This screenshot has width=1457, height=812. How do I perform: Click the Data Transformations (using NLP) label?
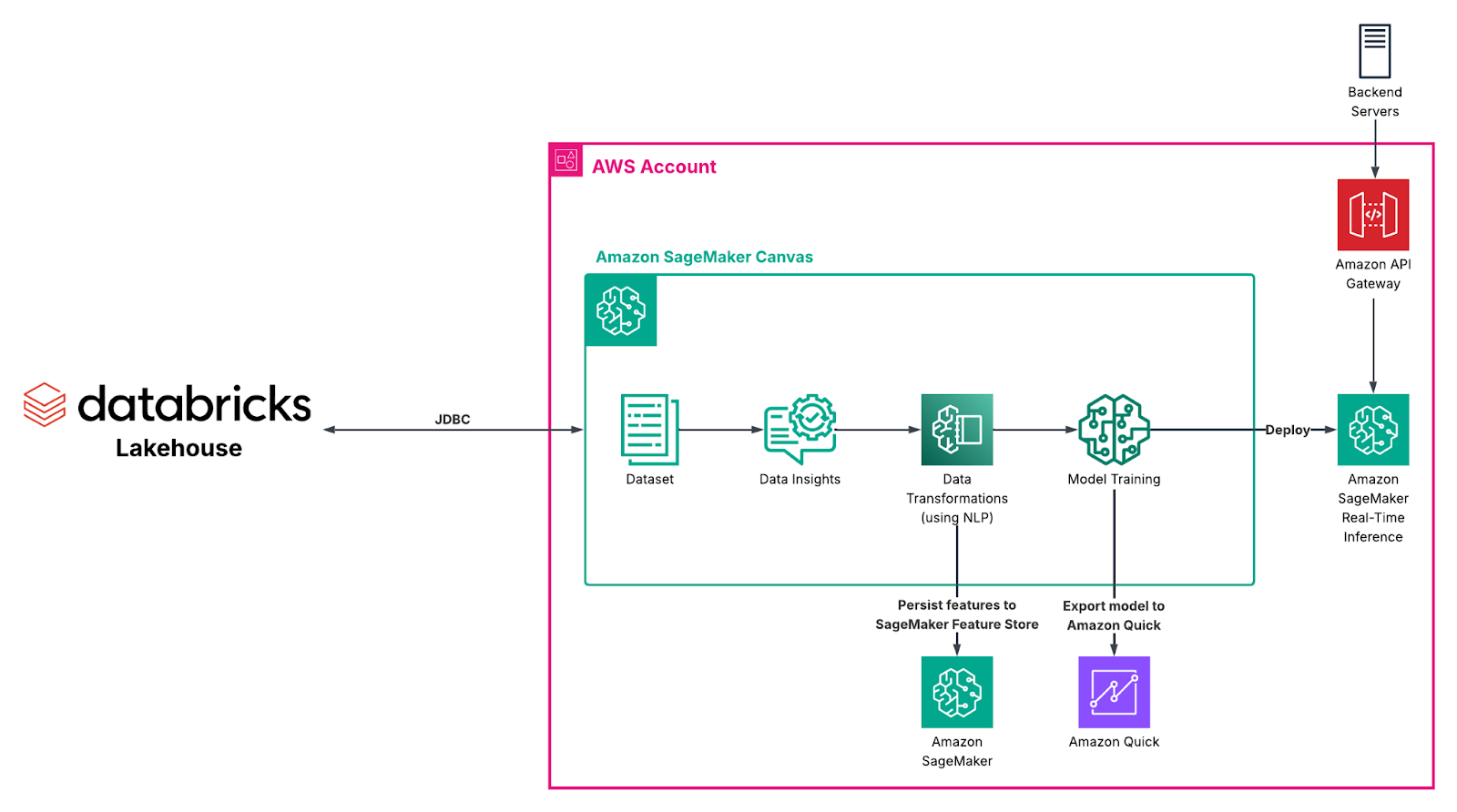point(957,498)
